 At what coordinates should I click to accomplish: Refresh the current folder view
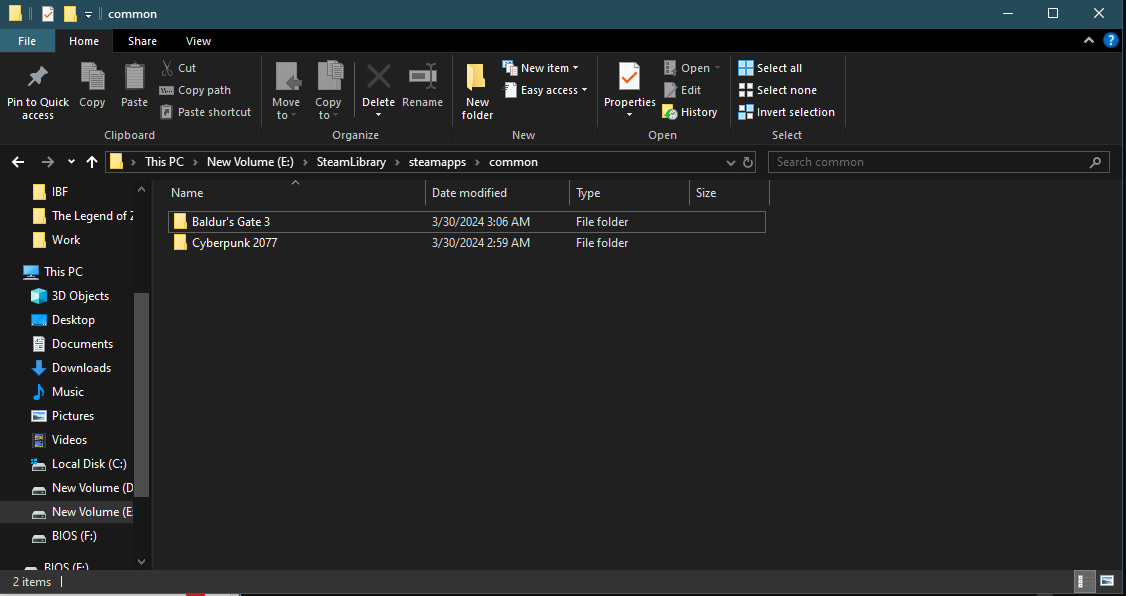(x=748, y=162)
